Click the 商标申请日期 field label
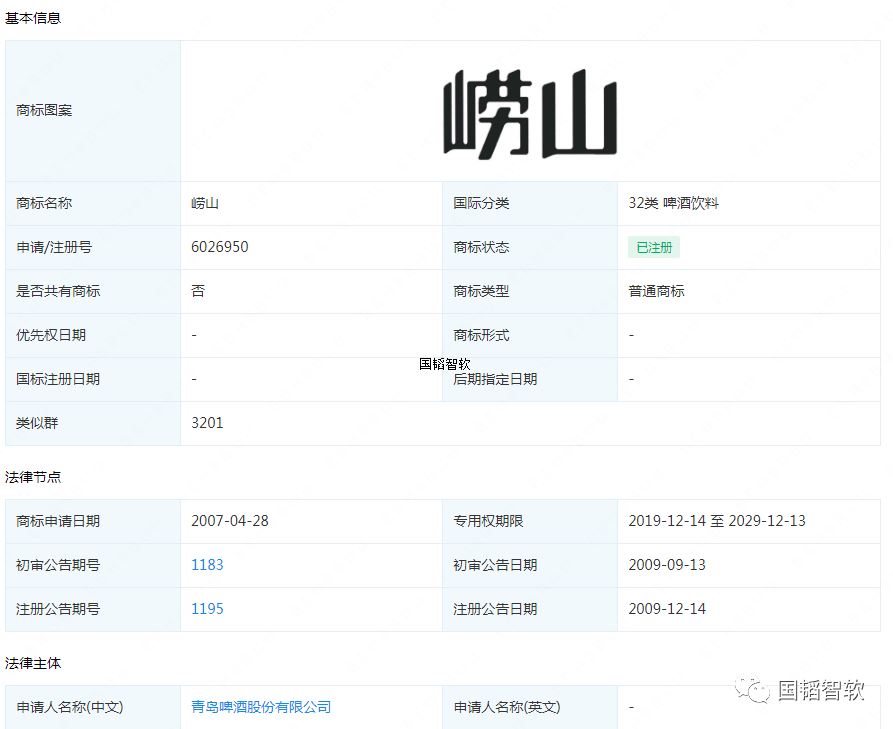The width and height of the screenshot is (893, 729). pos(58,521)
